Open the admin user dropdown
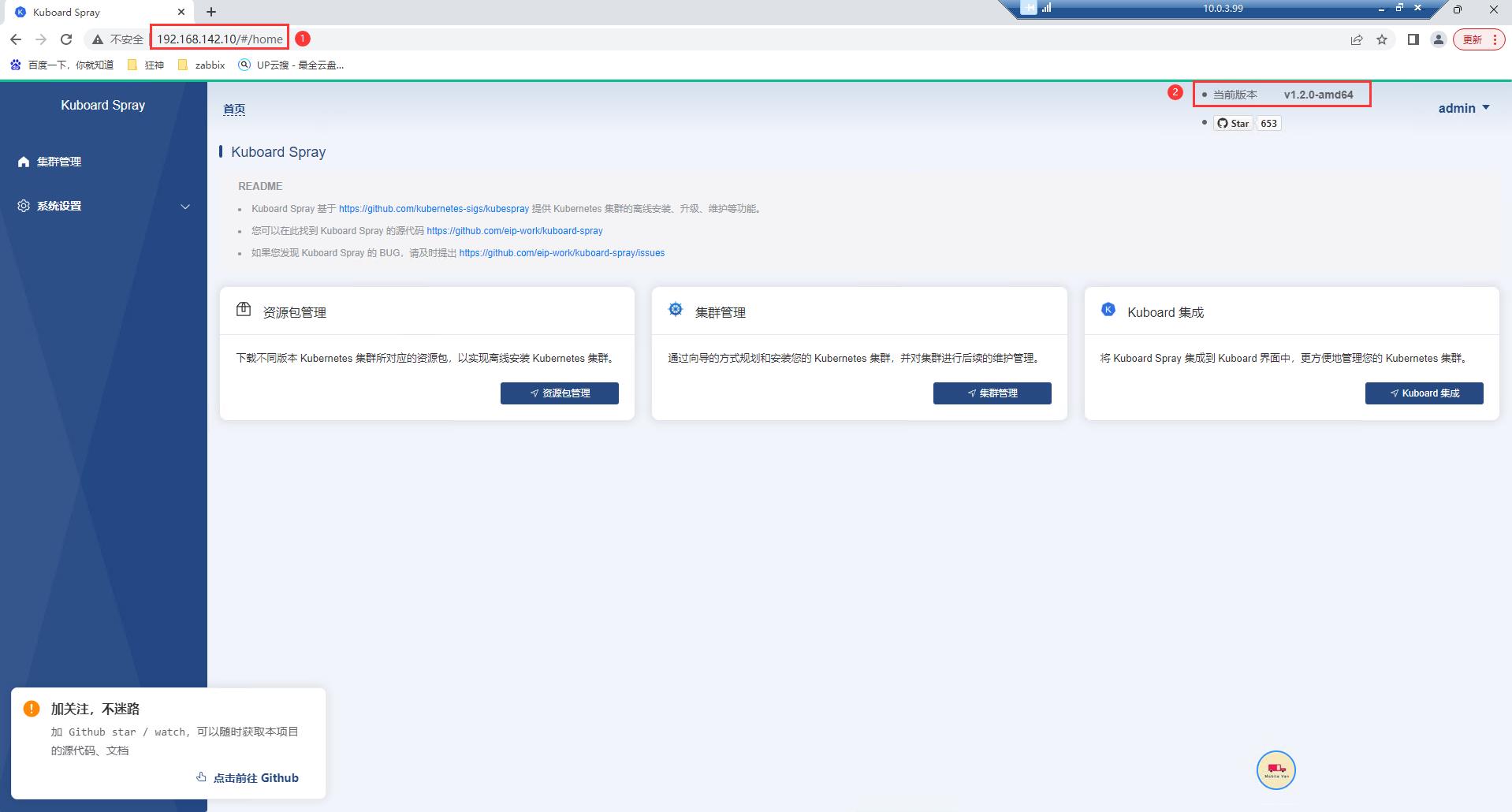 click(x=1464, y=108)
